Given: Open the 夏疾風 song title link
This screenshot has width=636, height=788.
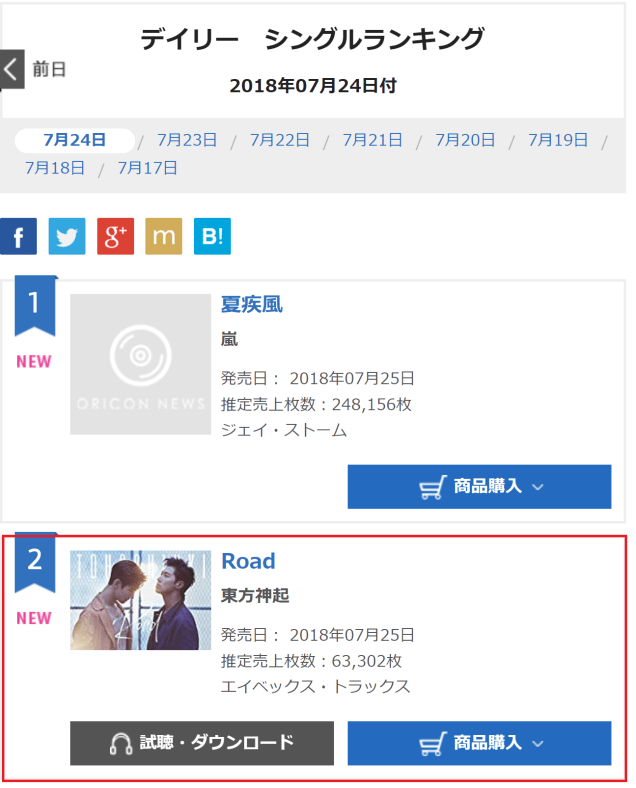Looking at the screenshot, I should pyautogui.click(x=252, y=305).
